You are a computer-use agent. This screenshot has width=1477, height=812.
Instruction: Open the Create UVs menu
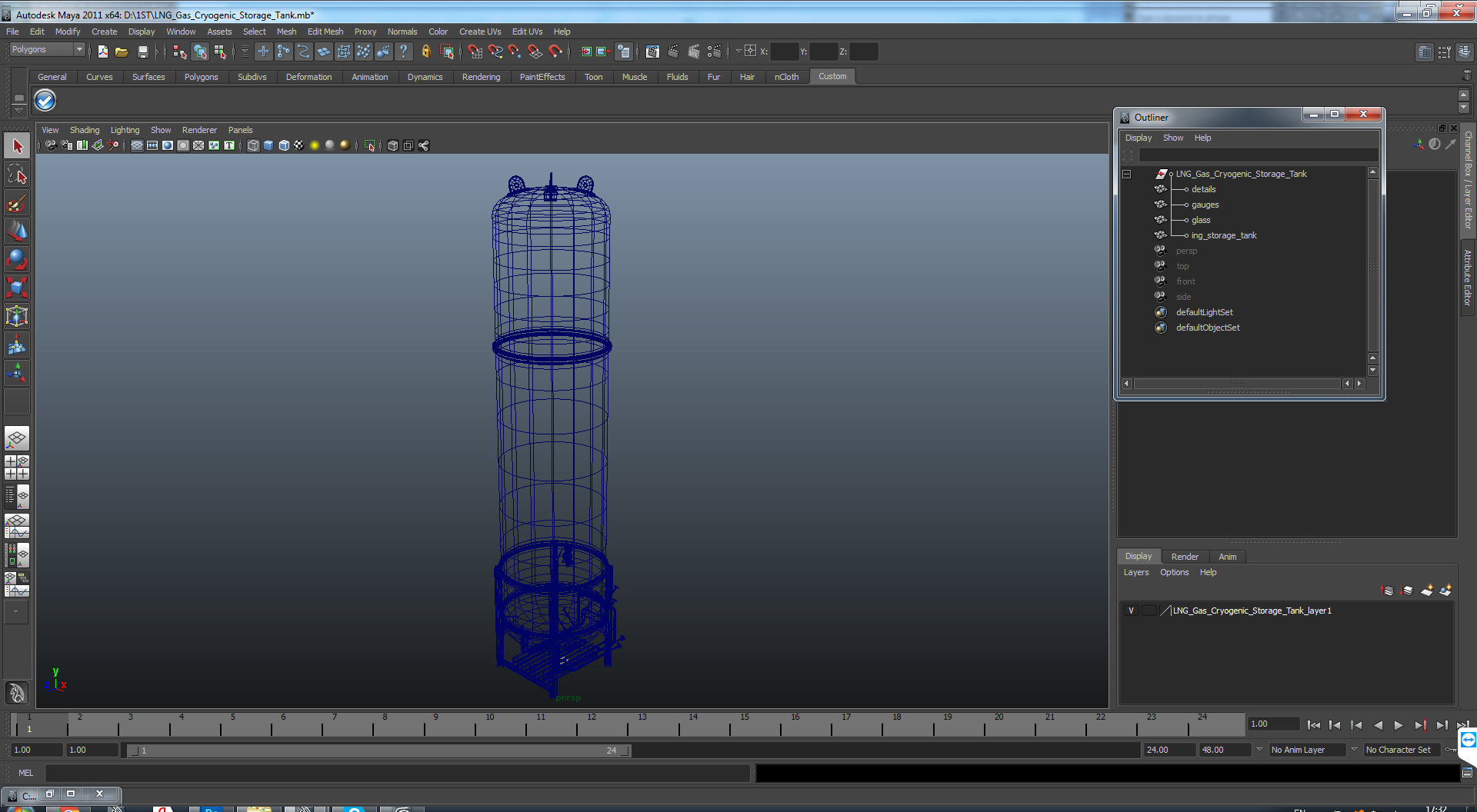tap(480, 32)
